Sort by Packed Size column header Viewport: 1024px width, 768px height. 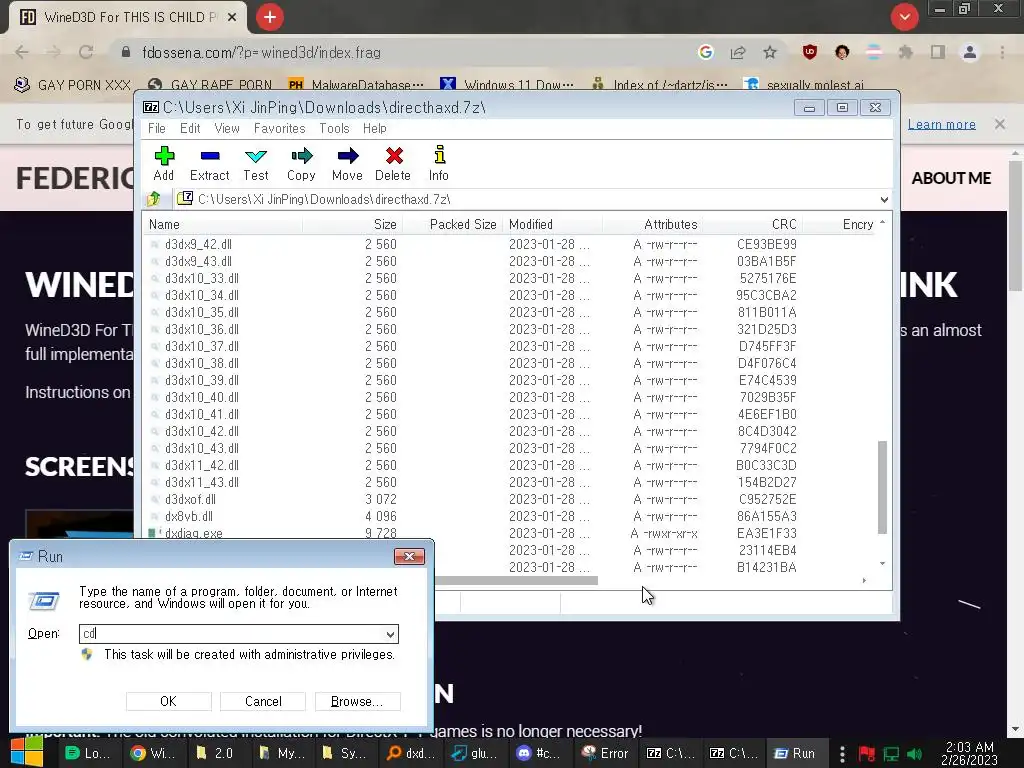[453, 225]
